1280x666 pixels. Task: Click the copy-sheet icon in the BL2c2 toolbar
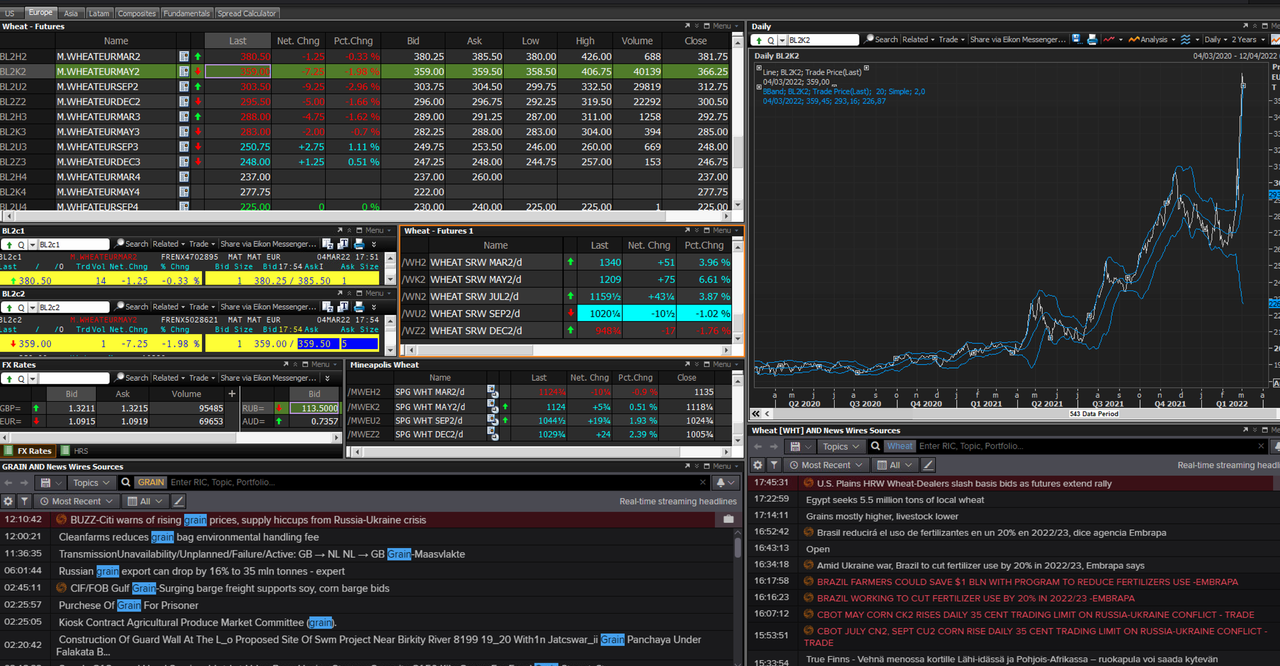327,305
